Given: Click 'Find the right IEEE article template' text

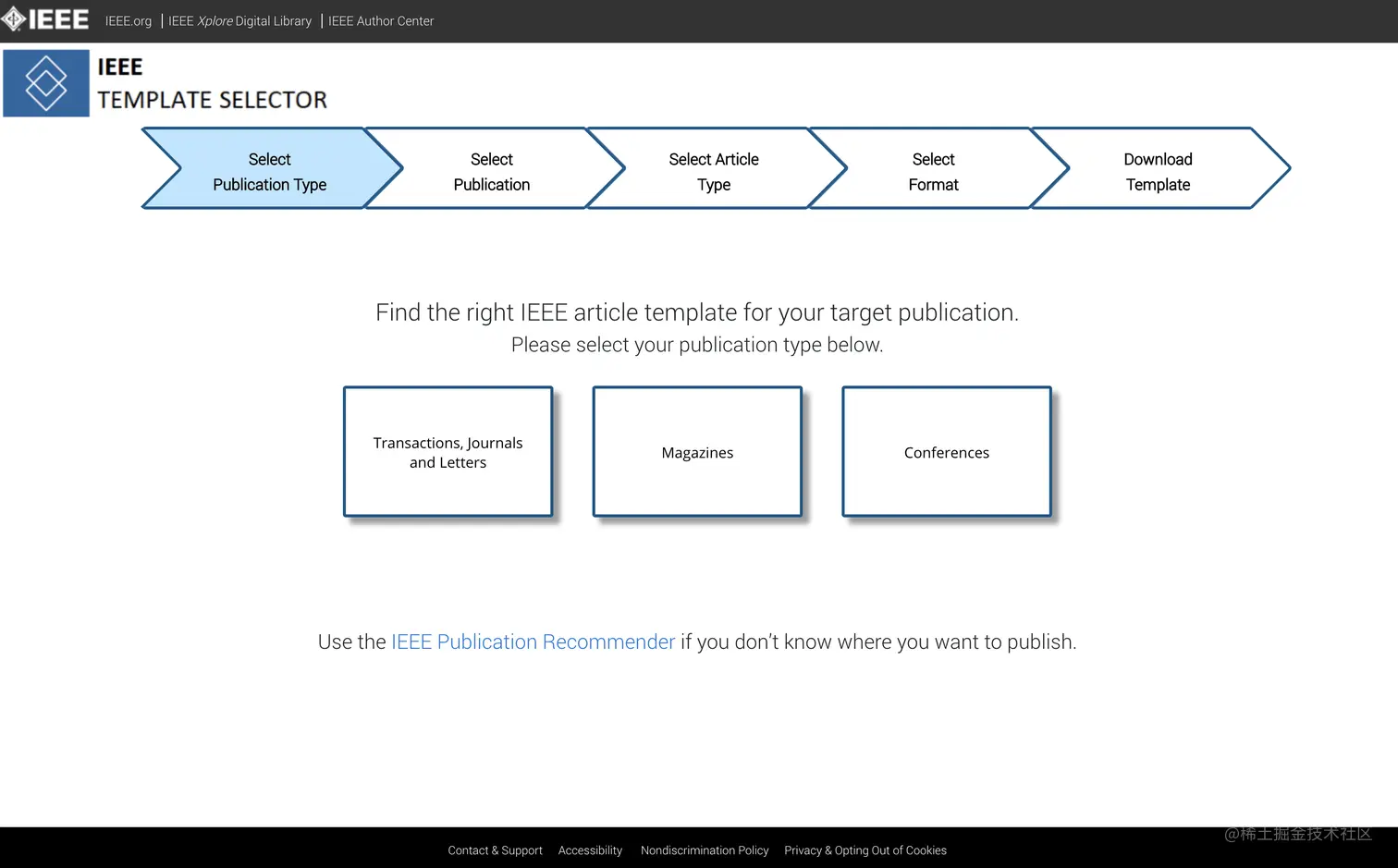Looking at the screenshot, I should tap(697, 312).
